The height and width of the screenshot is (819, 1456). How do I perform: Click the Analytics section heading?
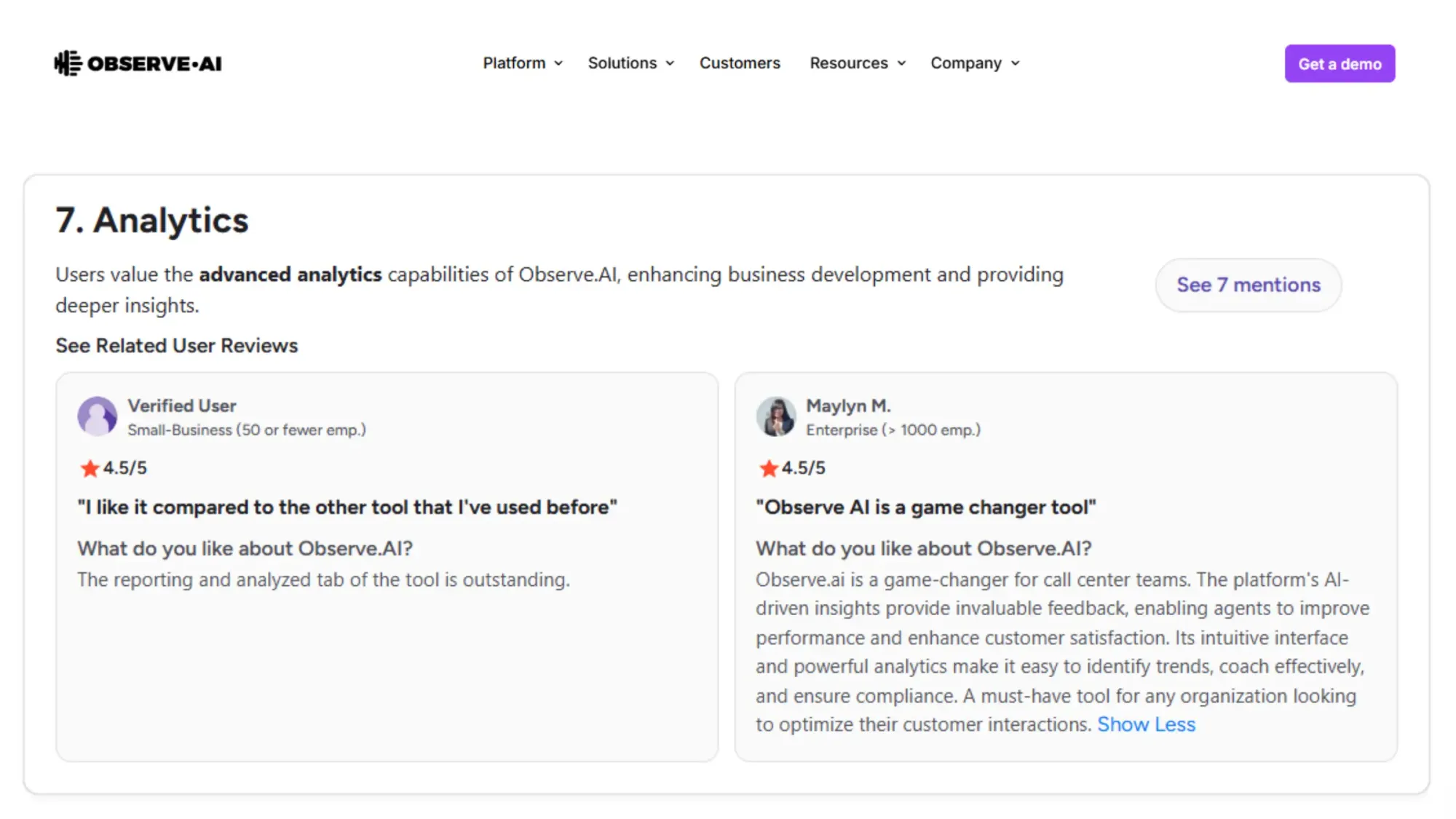coord(151,220)
